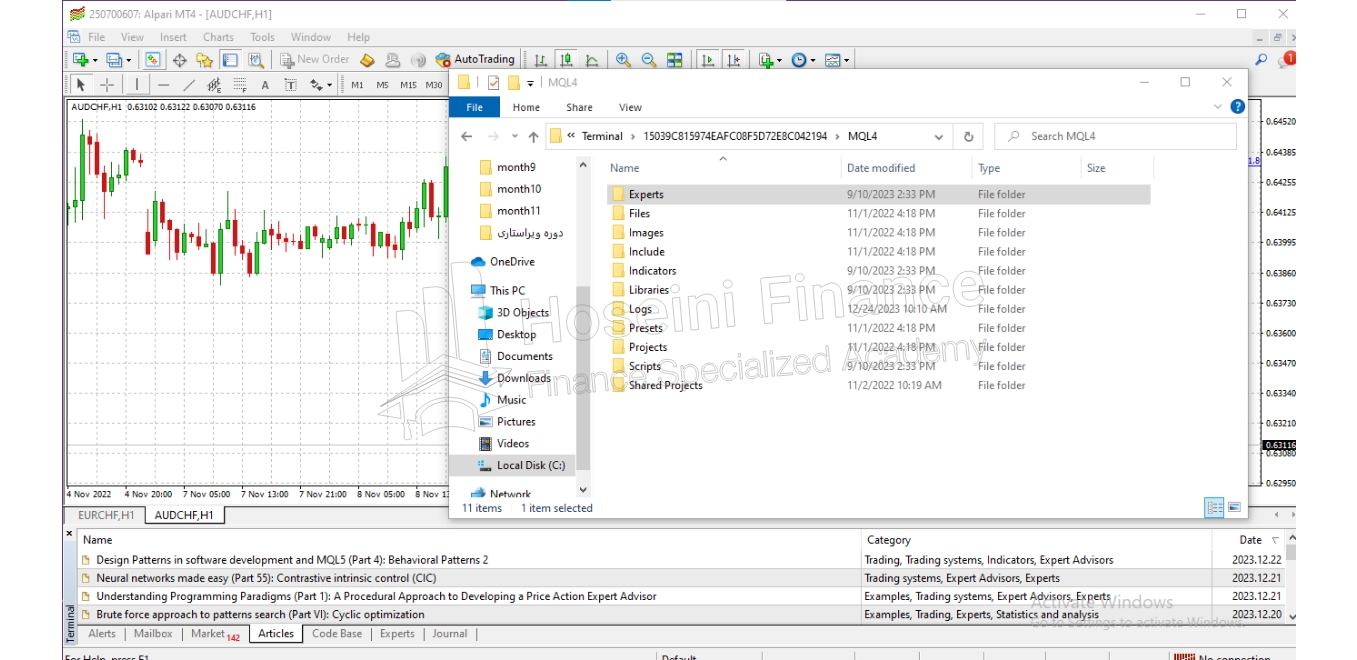The width and height of the screenshot is (1357, 660).
Task: Toggle the Navigator panel star-folder icon
Action: [205, 60]
